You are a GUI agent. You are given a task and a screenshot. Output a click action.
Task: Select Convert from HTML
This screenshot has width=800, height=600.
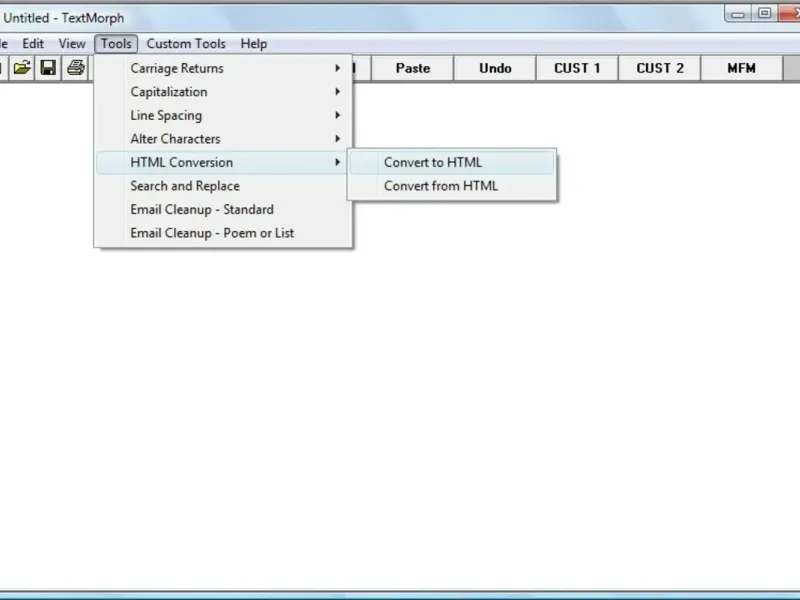tap(452, 186)
